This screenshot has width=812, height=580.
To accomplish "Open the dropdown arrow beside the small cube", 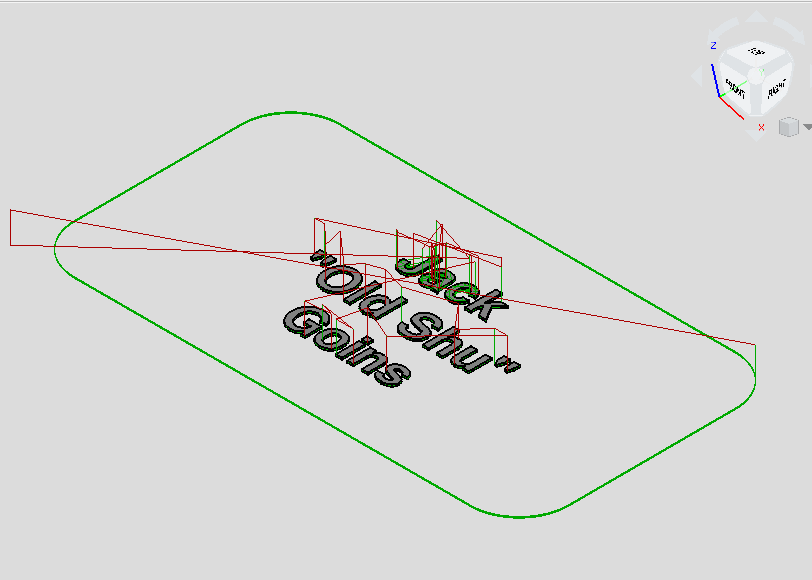I will coord(806,127).
